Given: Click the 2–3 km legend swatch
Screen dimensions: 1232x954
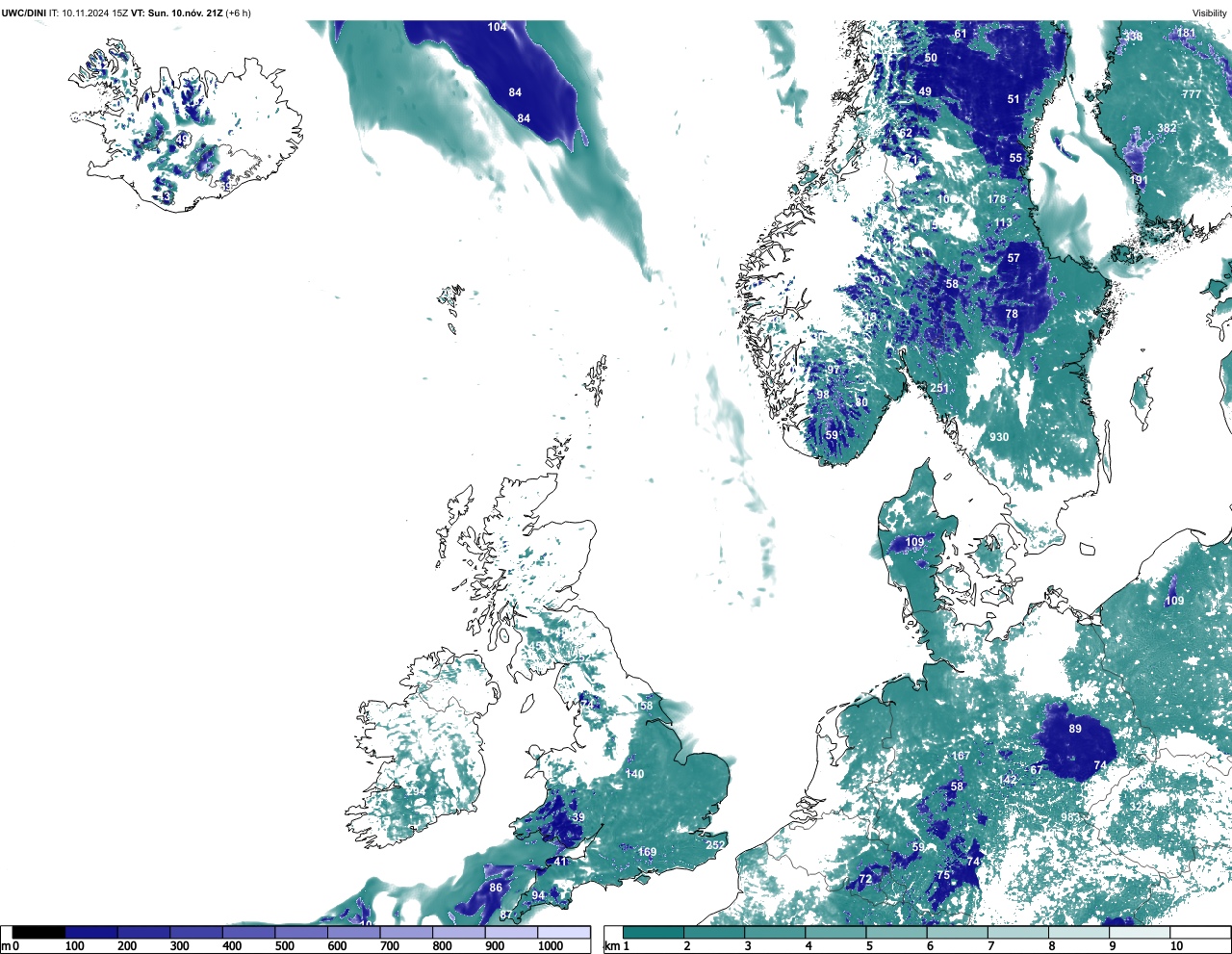Looking at the screenshot, I should pos(714,932).
